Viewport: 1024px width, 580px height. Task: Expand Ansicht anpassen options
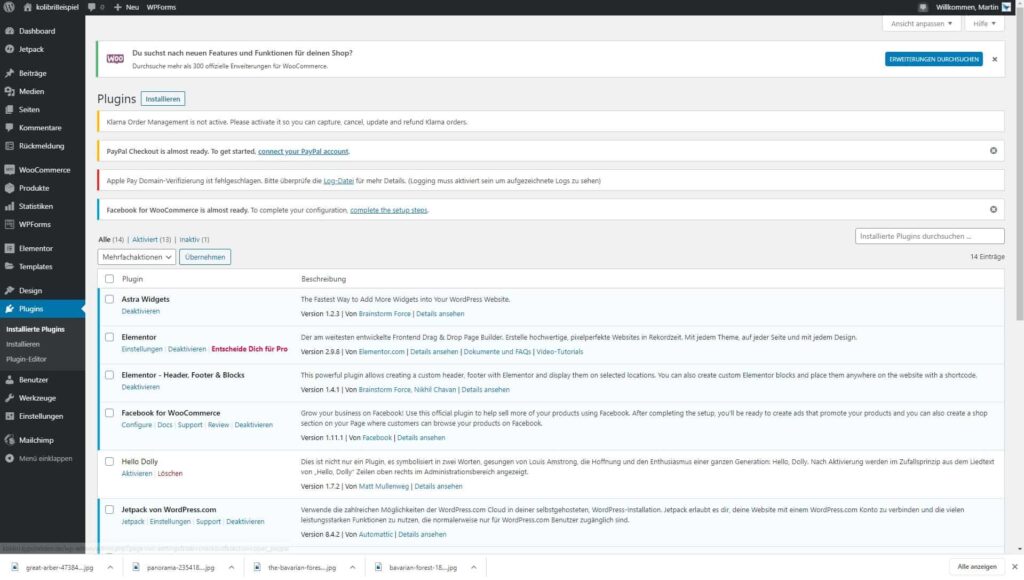point(921,24)
